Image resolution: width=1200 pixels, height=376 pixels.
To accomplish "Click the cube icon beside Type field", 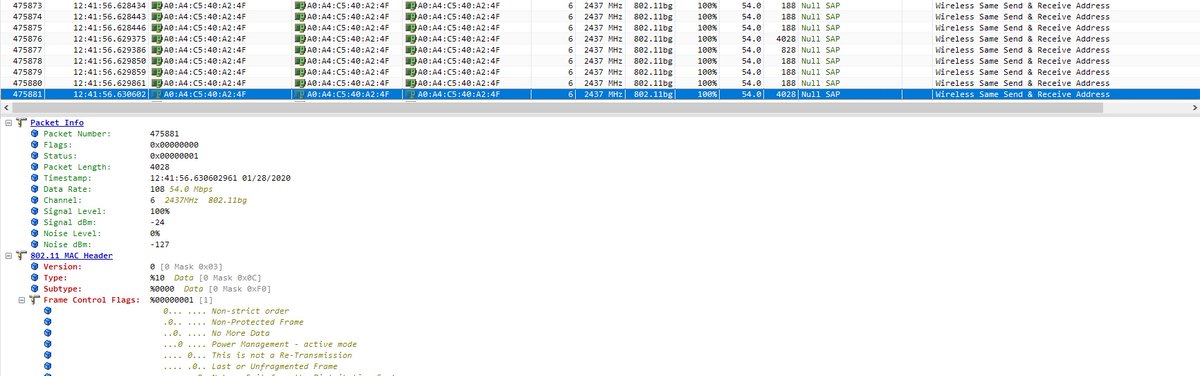I will [x=35, y=278].
